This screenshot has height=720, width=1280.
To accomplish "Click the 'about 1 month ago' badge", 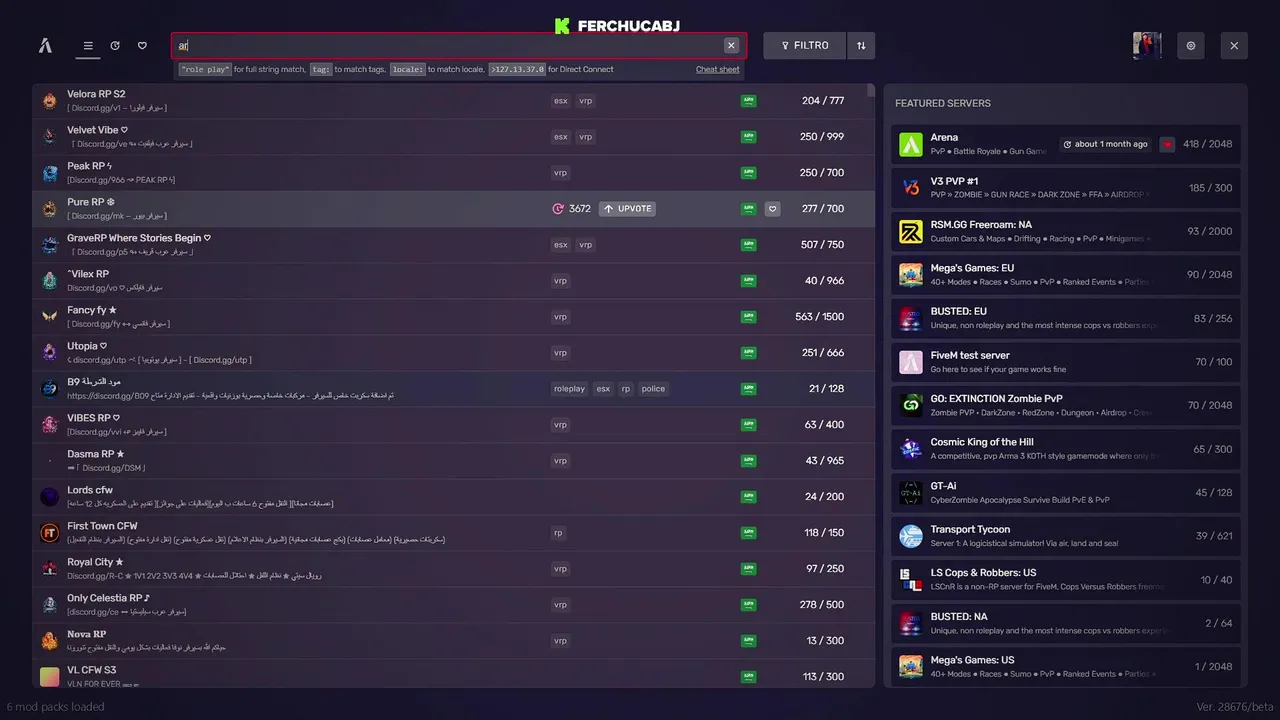I will tap(1105, 144).
